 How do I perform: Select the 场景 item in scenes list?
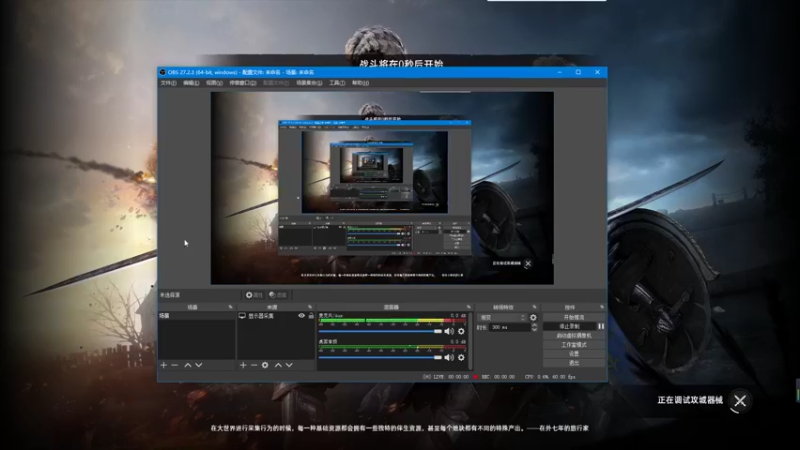point(196,316)
